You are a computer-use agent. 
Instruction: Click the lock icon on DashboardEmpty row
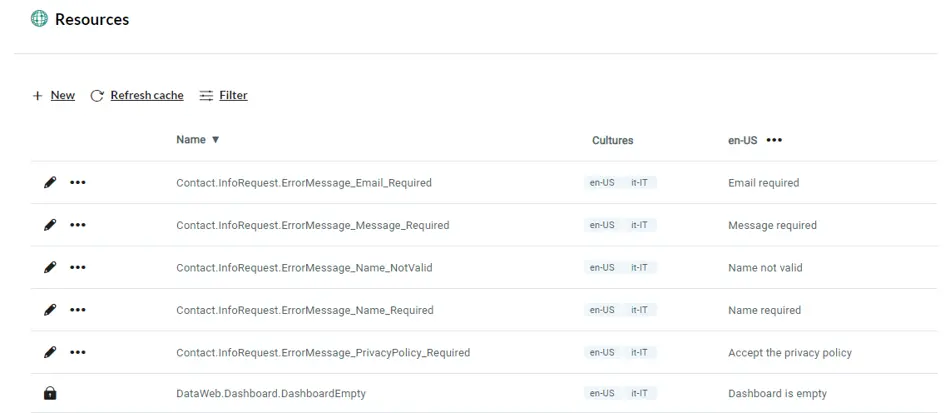click(x=50, y=393)
